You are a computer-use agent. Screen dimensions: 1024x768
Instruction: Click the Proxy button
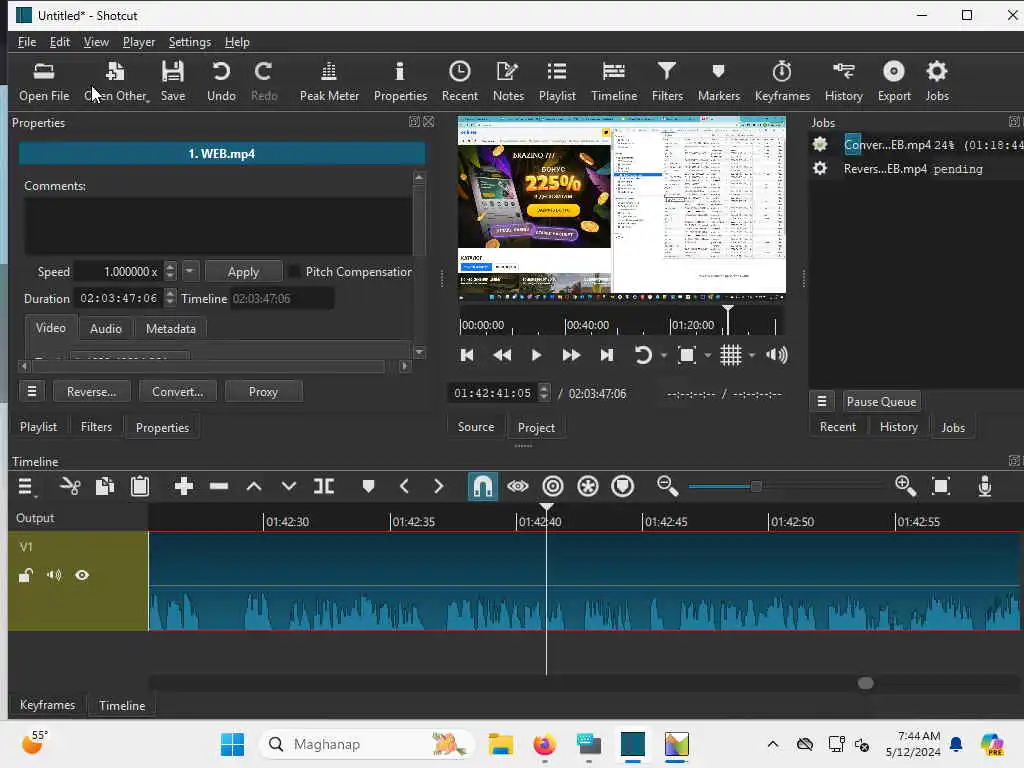pos(263,391)
